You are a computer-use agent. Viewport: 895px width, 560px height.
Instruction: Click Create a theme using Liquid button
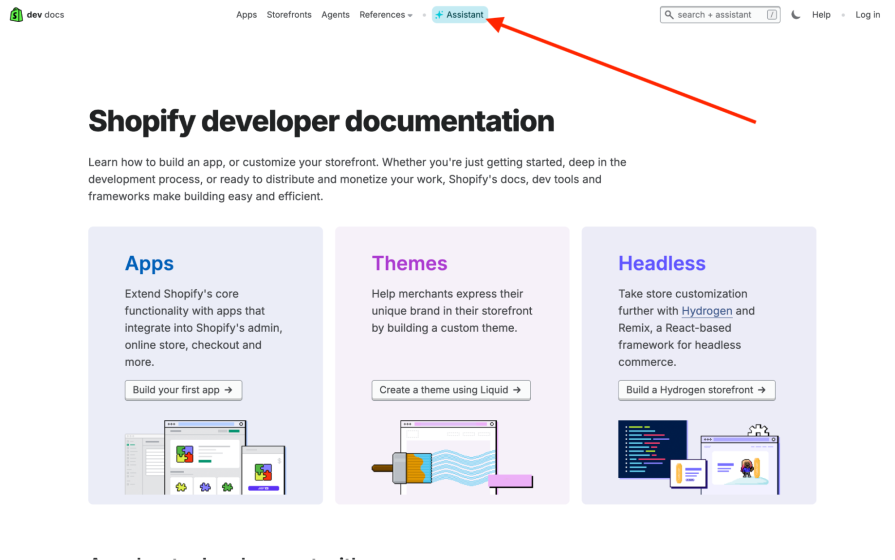point(450,390)
